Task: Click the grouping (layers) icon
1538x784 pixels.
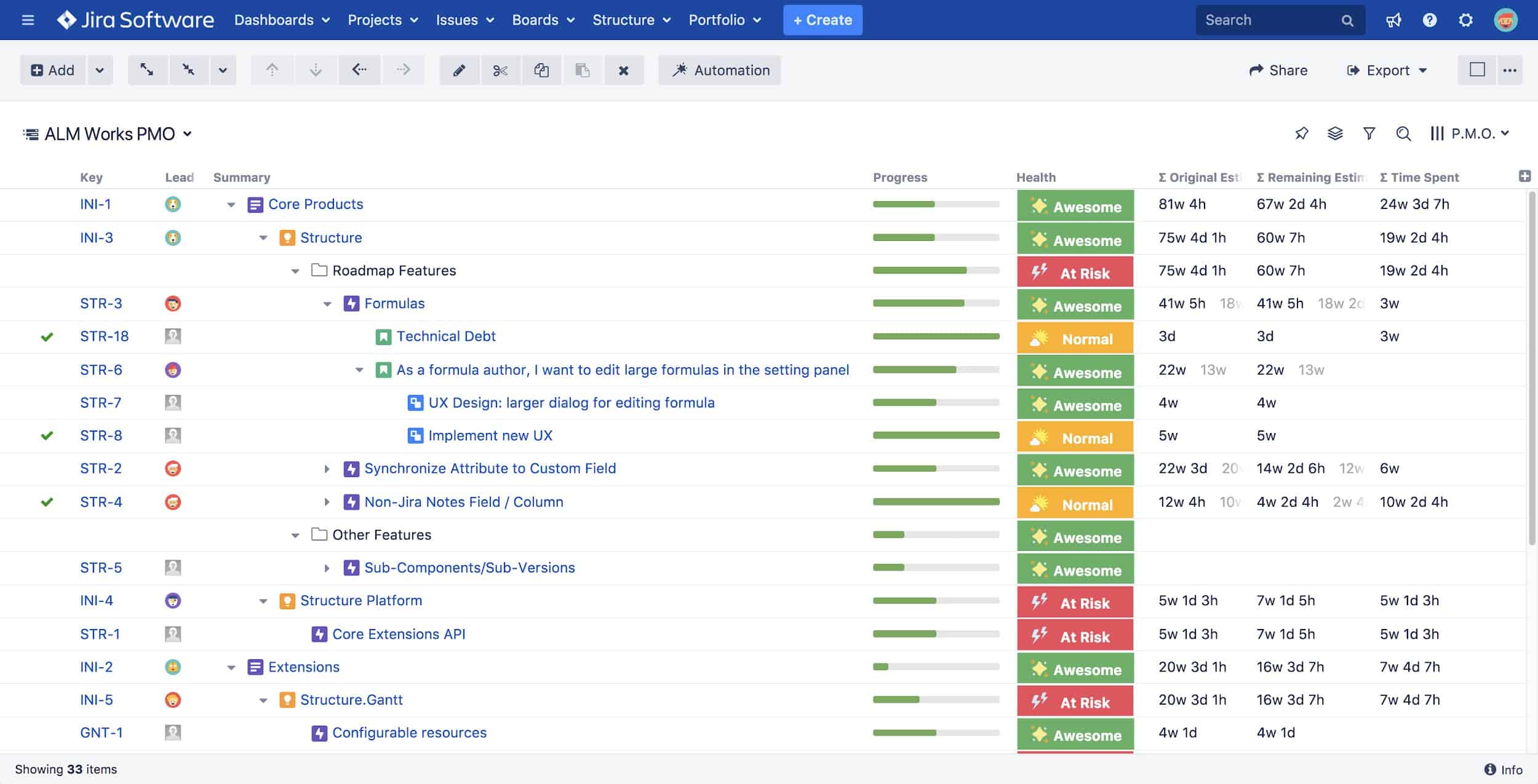Action: (x=1335, y=133)
